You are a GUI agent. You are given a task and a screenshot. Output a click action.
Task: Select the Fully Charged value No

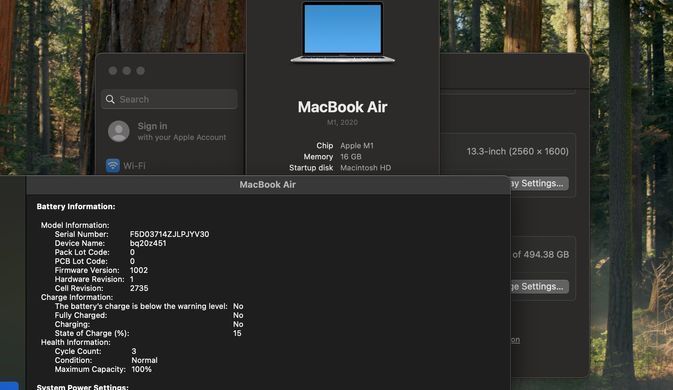(238, 315)
